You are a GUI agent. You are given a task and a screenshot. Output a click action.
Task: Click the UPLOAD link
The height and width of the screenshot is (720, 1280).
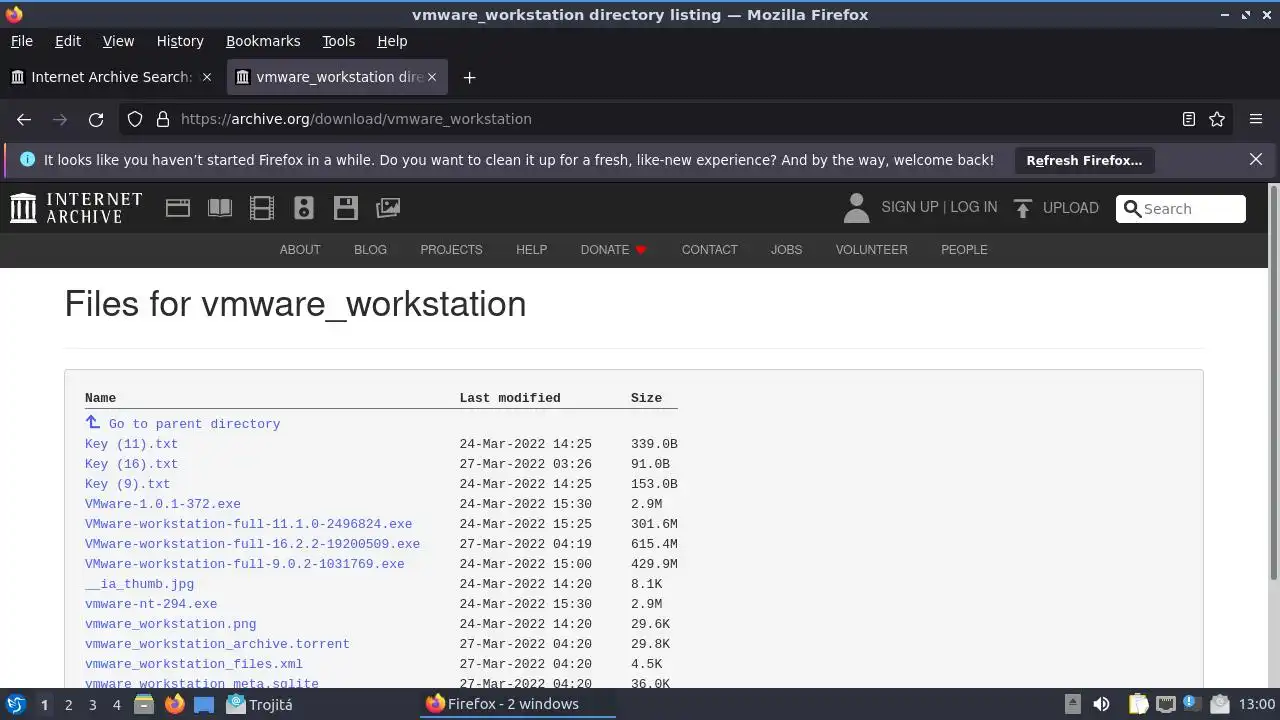point(1070,208)
